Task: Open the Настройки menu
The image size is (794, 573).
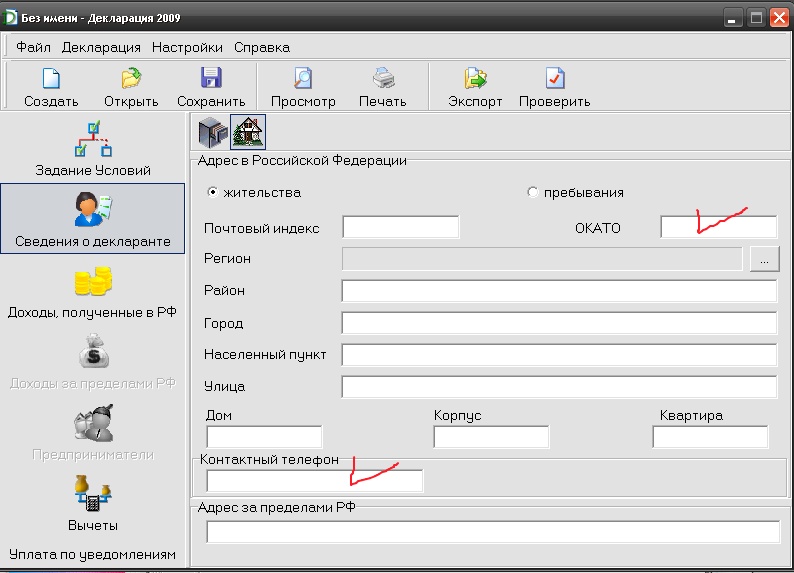Action: (187, 47)
